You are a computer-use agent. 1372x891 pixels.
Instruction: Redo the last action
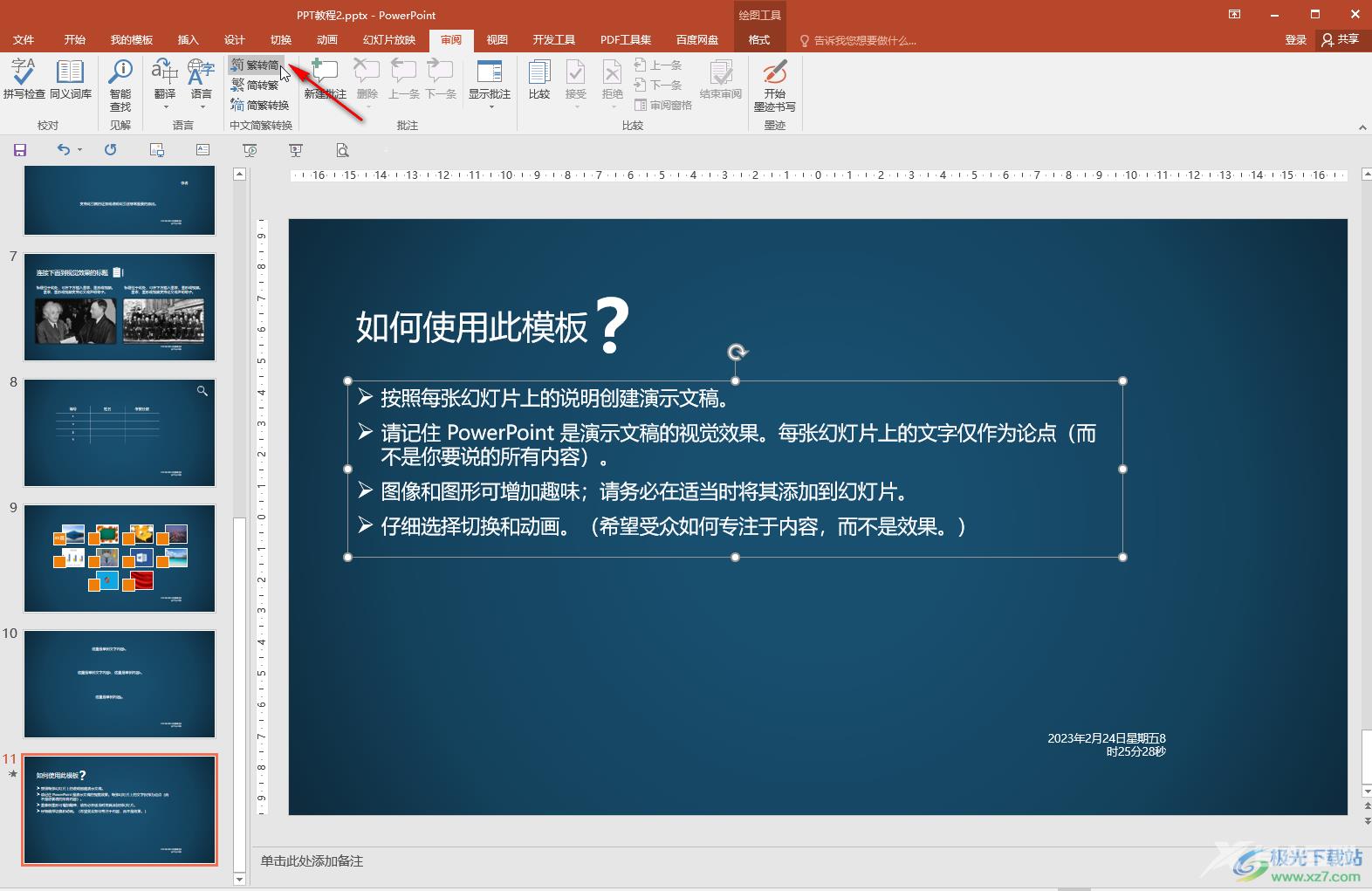pyautogui.click(x=110, y=150)
